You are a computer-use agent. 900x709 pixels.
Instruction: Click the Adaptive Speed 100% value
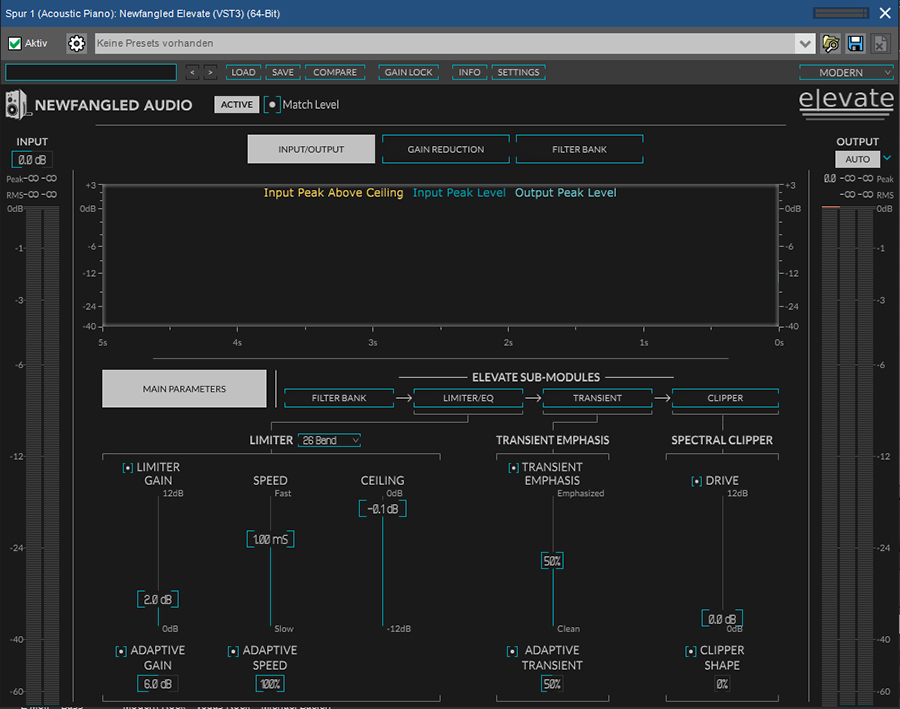[x=270, y=684]
